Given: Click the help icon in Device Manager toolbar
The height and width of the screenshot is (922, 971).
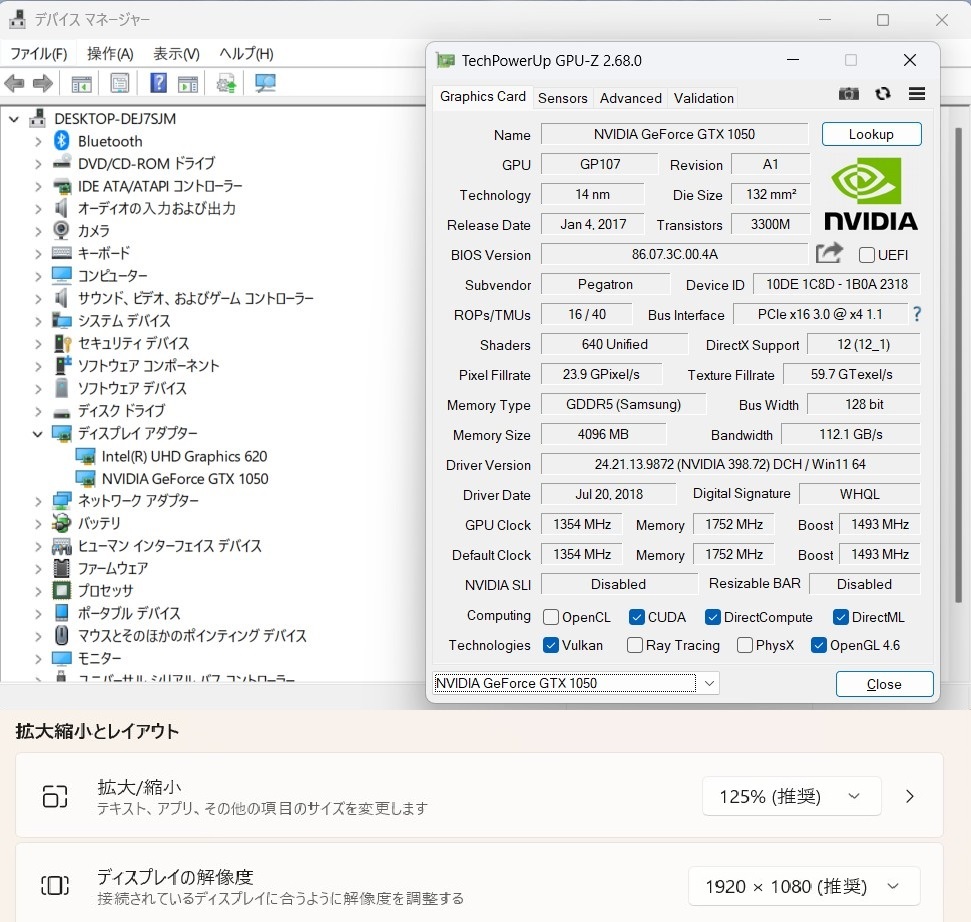Looking at the screenshot, I should tap(158, 84).
